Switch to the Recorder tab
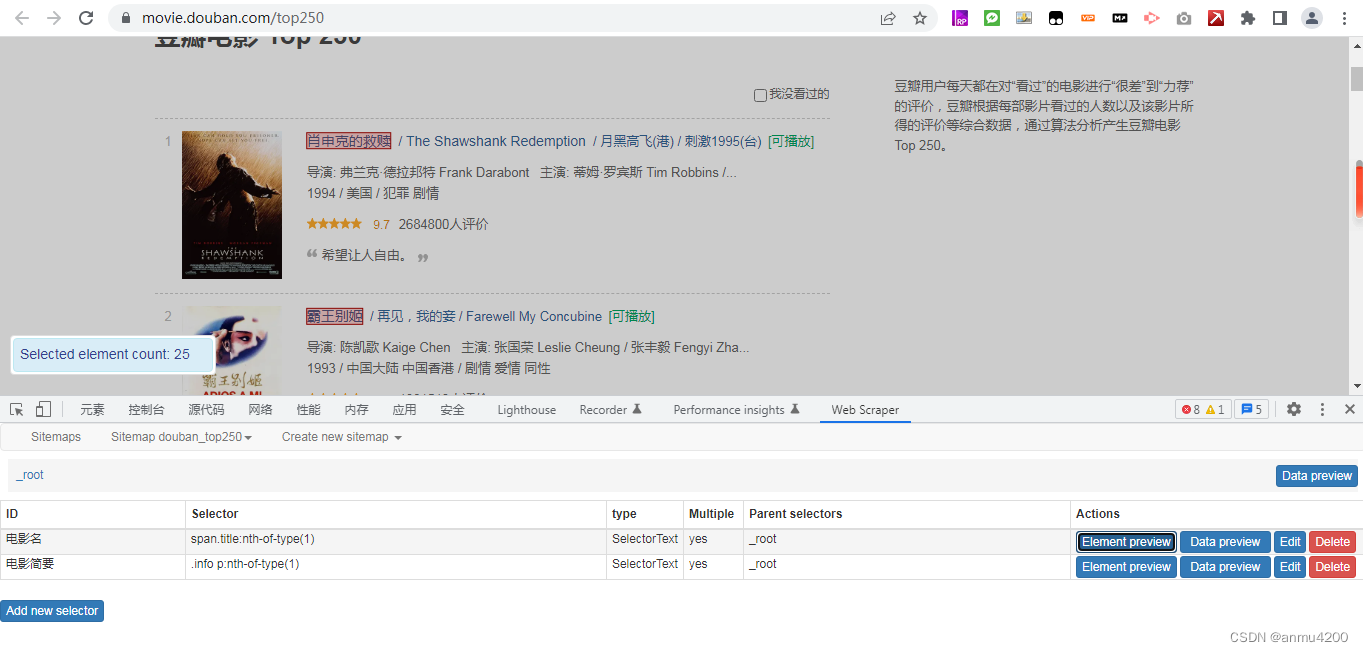The image size is (1363, 652). [610, 410]
